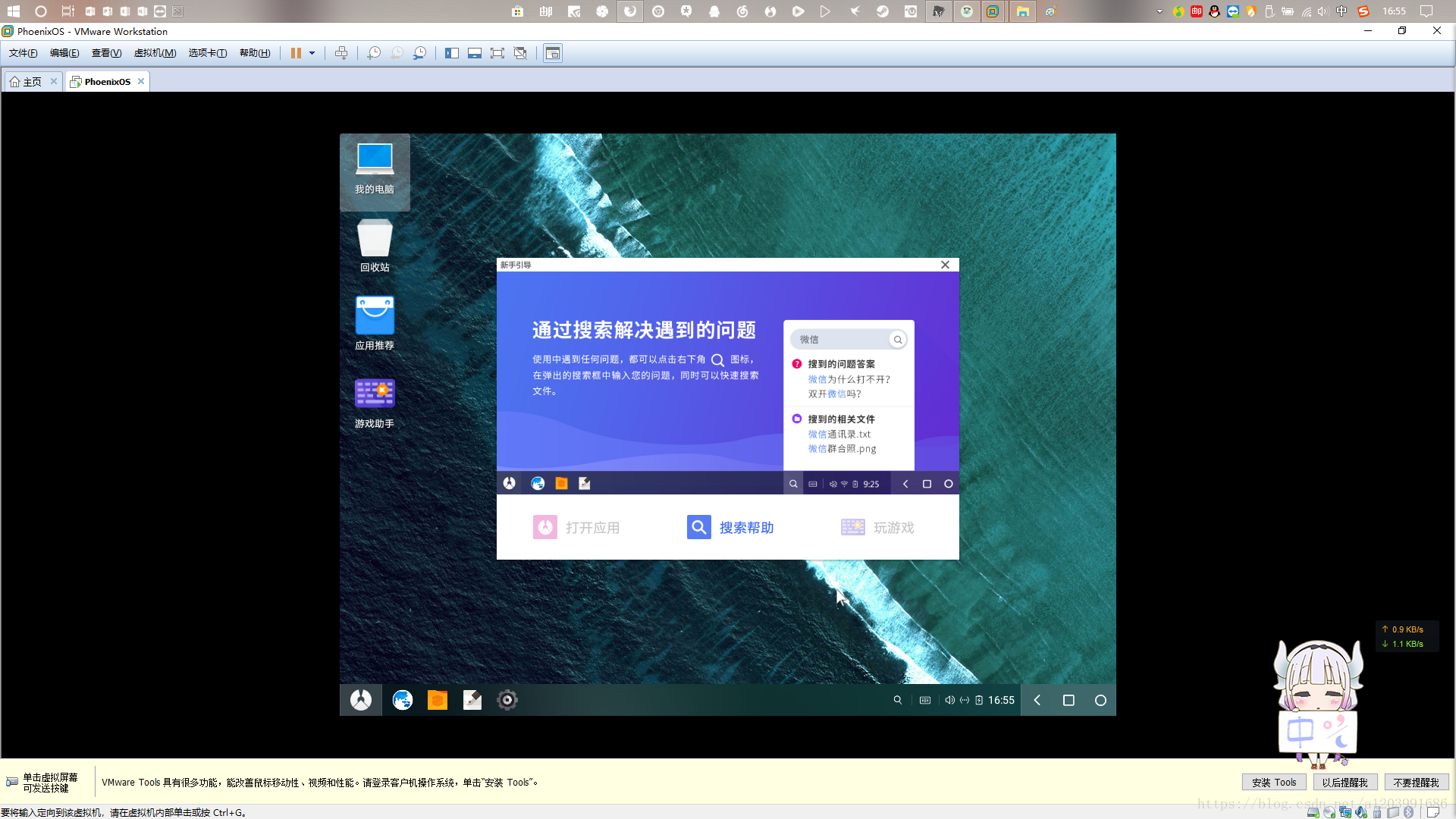Screen dimensions: 1456x819
Task: Open PhoenixOS volume control
Action: point(949,700)
